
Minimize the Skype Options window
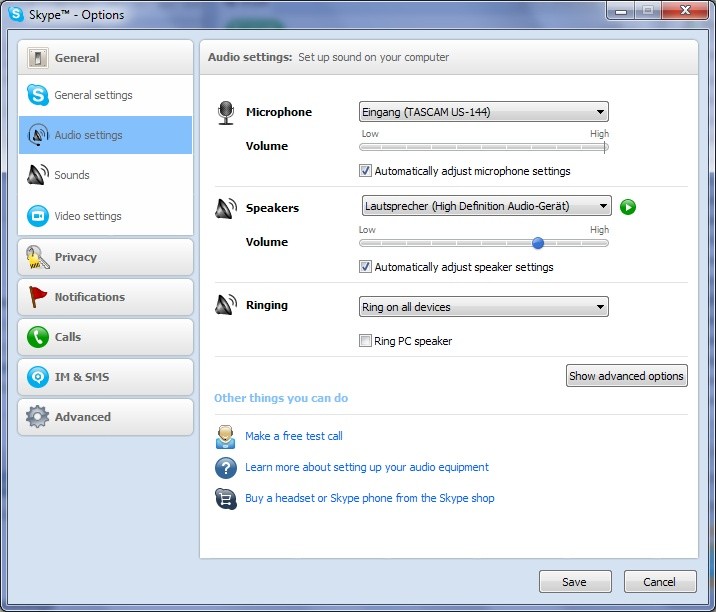coord(621,11)
